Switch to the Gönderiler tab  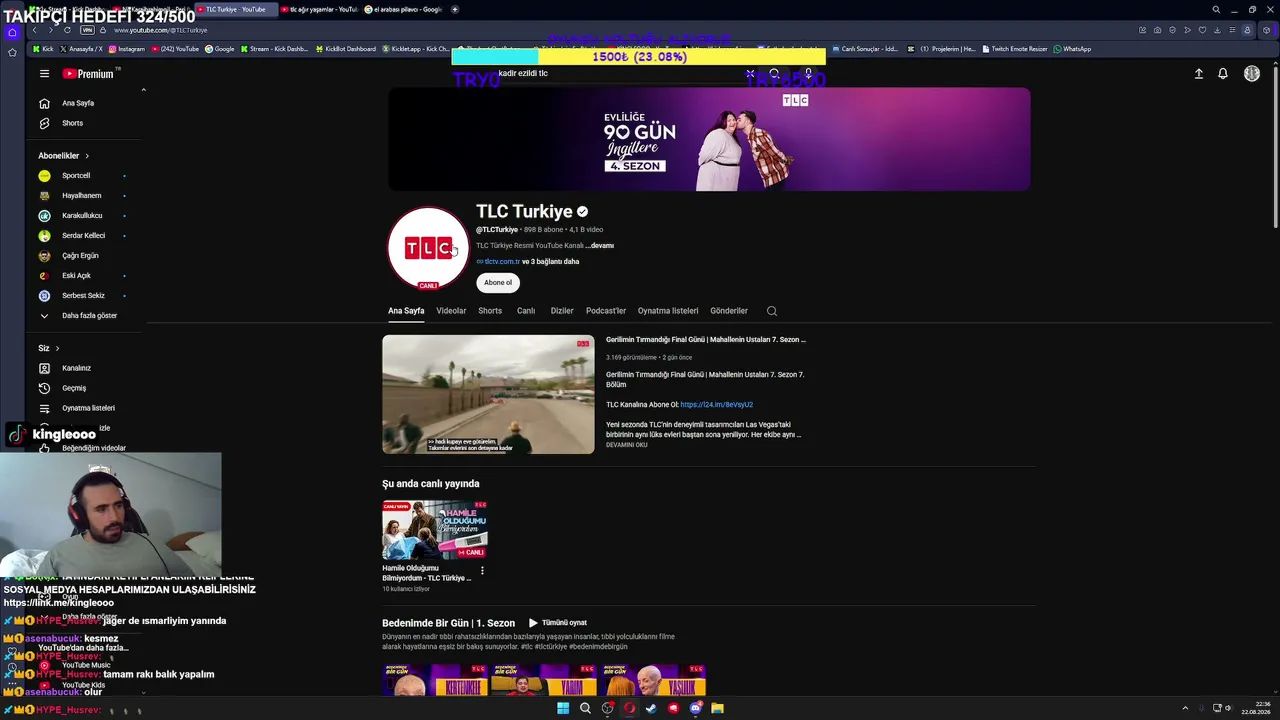[x=729, y=311]
